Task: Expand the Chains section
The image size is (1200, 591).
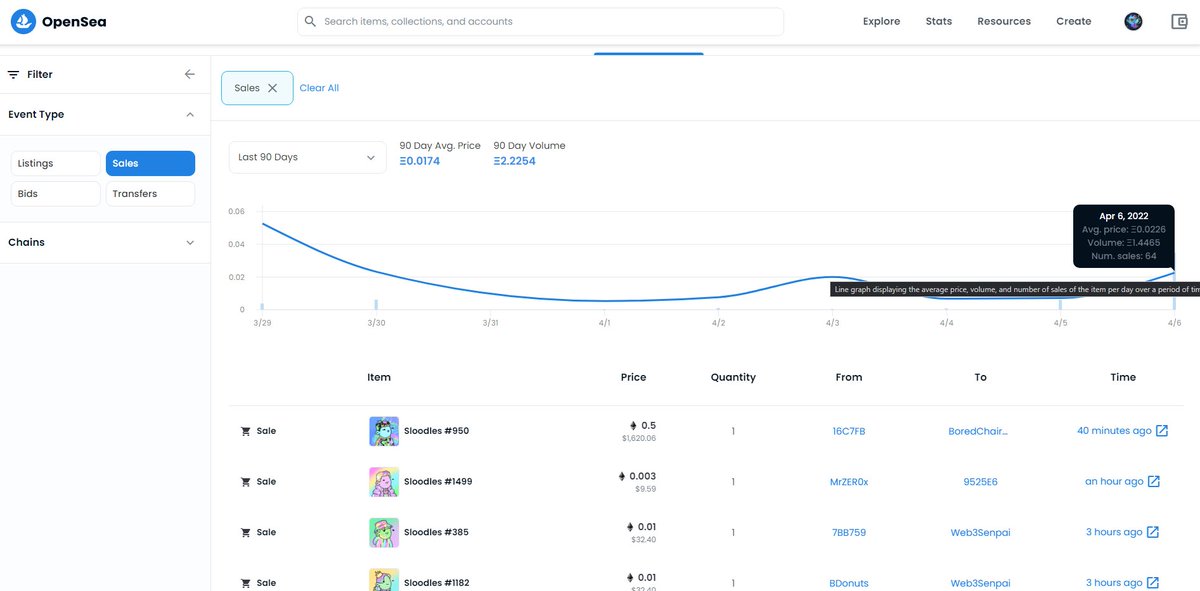Action: [190, 242]
